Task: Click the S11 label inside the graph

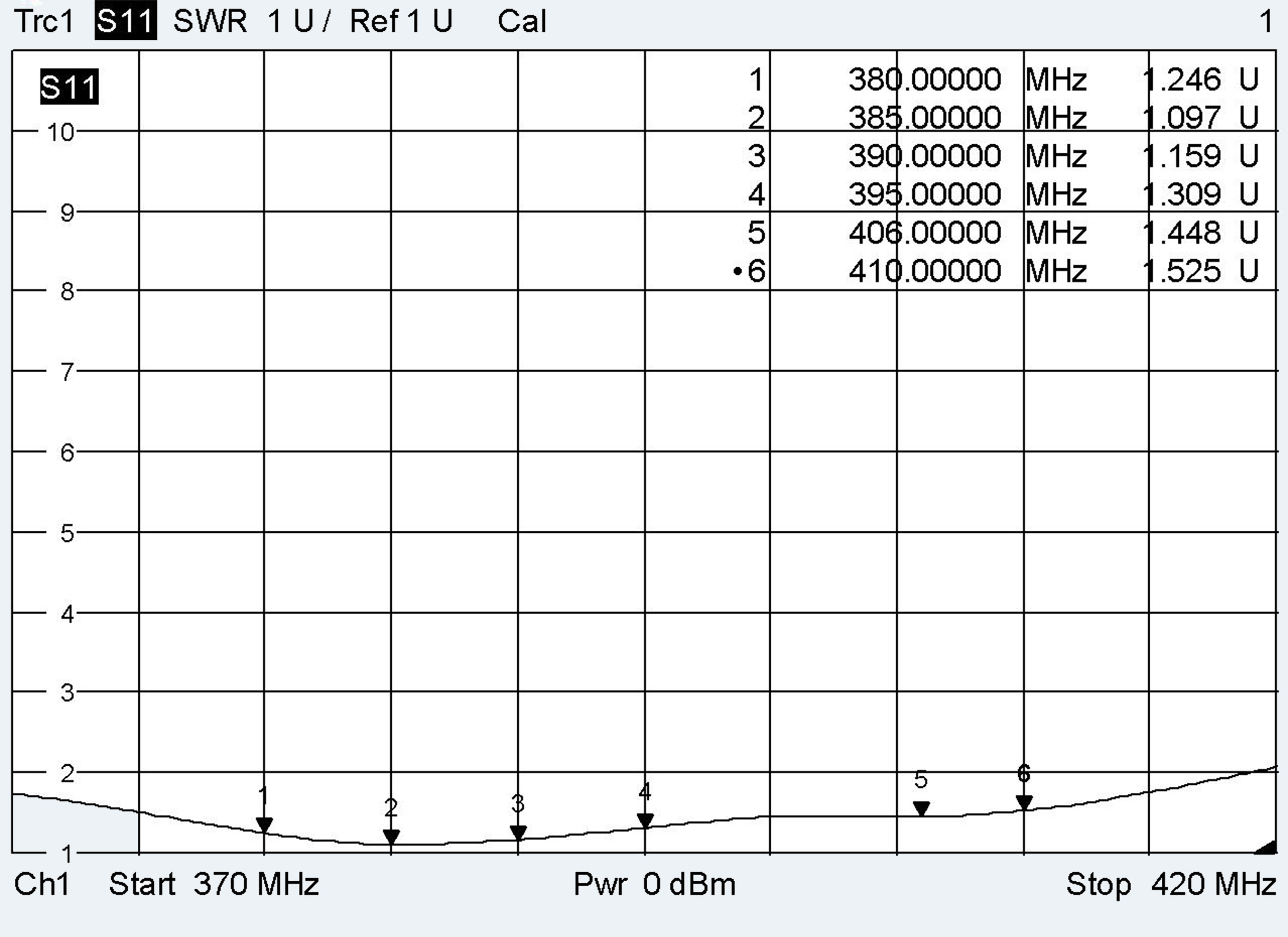Action: pyautogui.click(x=69, y=87)
